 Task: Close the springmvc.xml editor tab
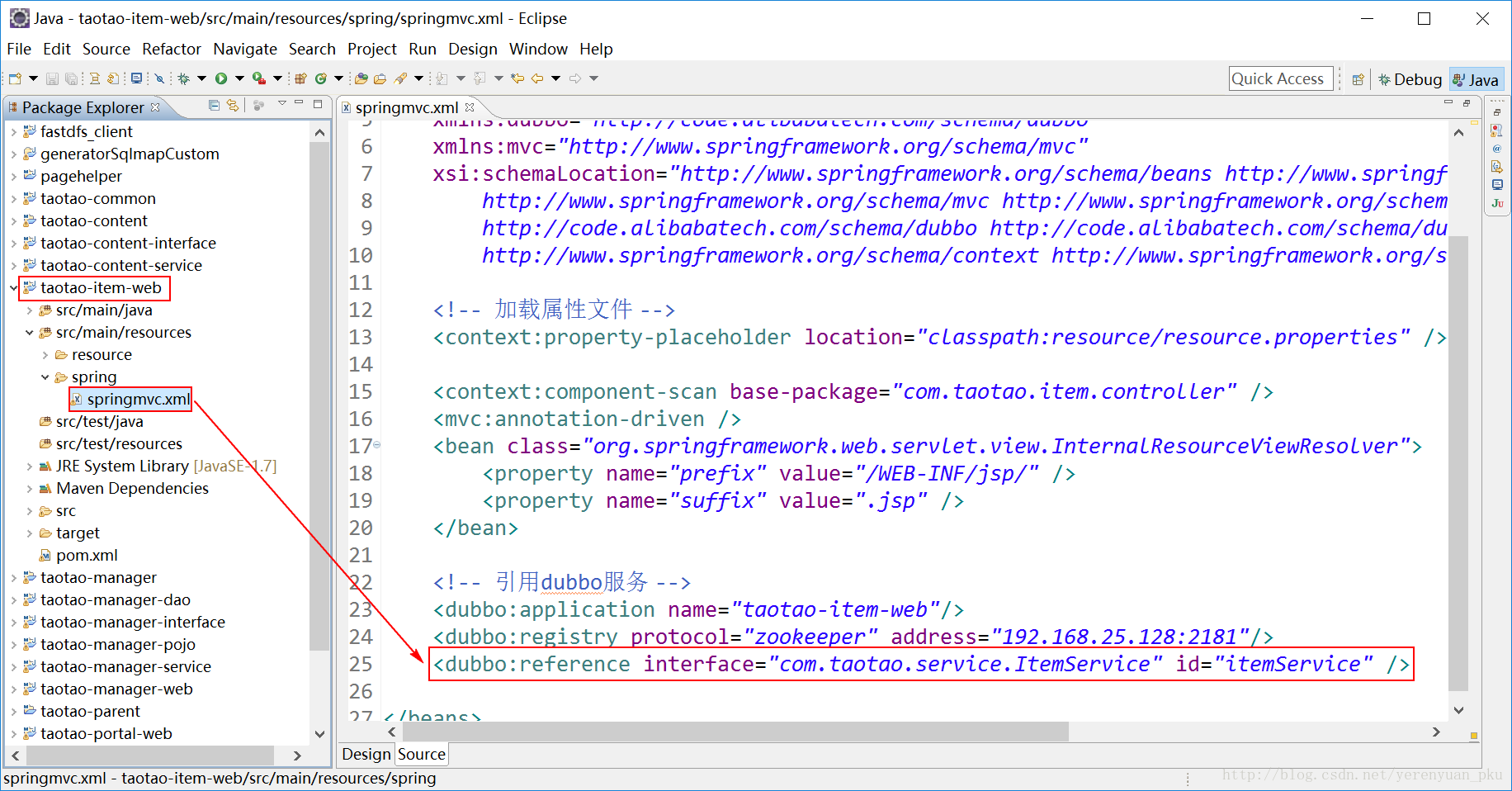point(470,107)
